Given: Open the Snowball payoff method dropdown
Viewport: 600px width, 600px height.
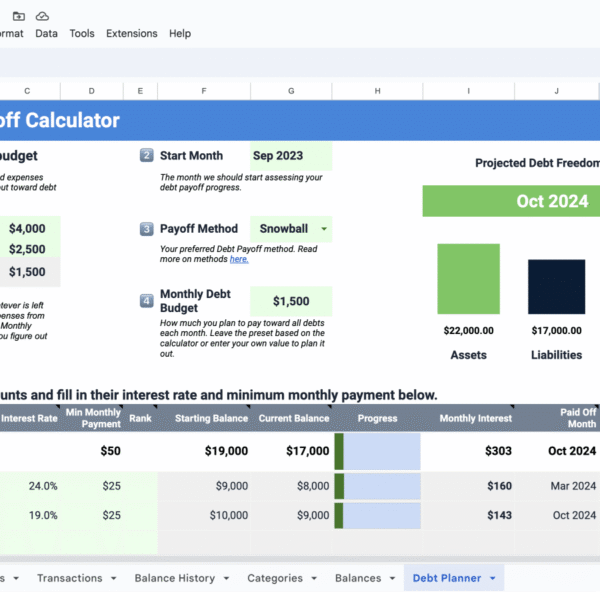Looking at the screenshot, I should point(323,229).
